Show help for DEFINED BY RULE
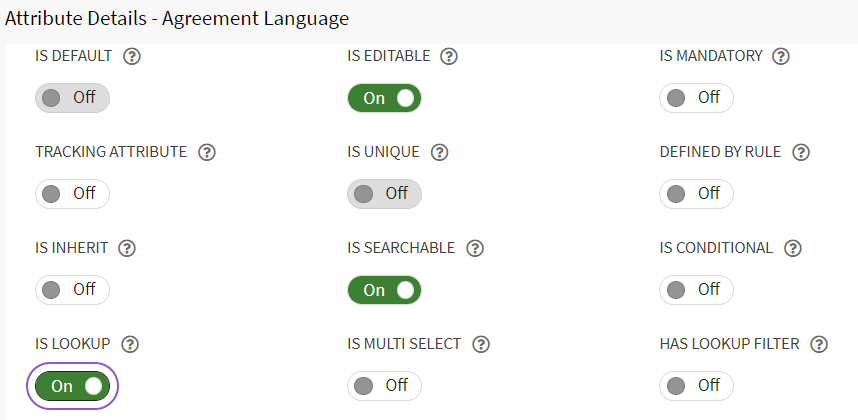 click(x=800, y=152)
